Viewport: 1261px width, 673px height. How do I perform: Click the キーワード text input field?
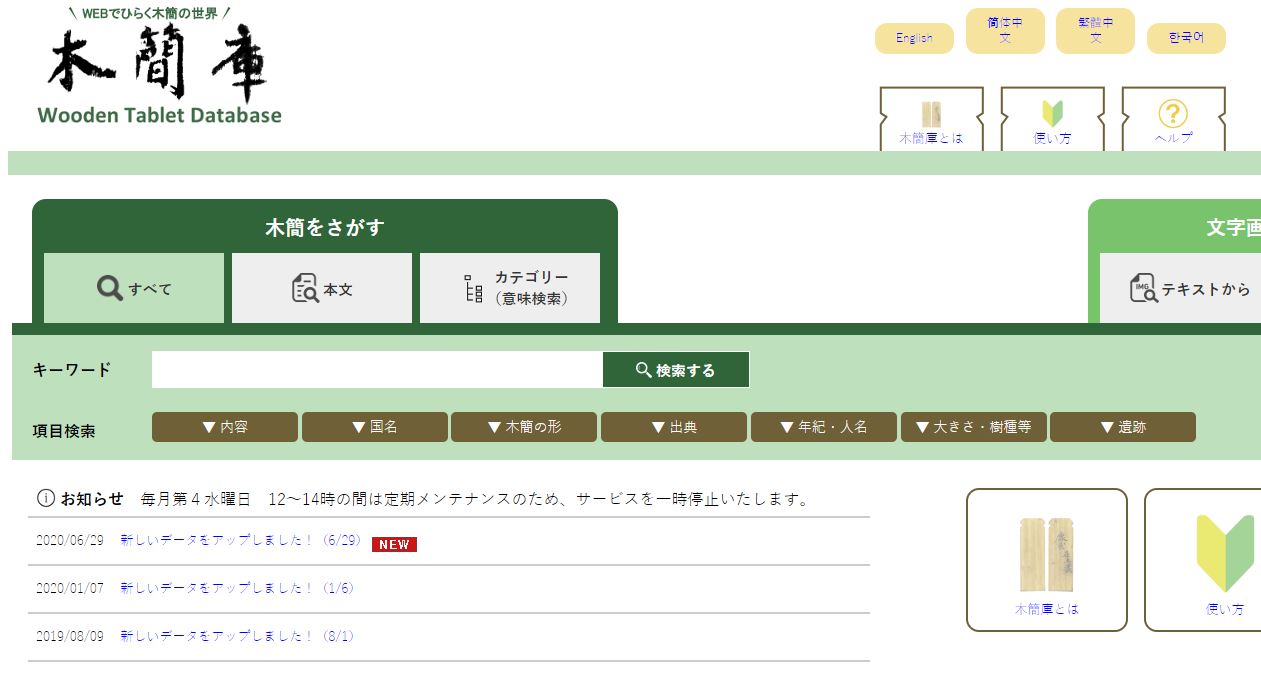click(x=377, y=370)
